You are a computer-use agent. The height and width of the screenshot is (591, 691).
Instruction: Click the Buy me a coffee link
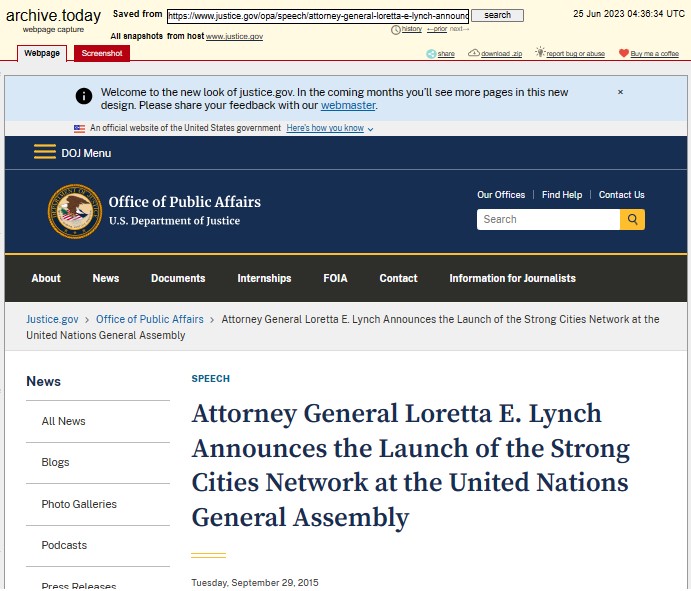pos(654,54)
